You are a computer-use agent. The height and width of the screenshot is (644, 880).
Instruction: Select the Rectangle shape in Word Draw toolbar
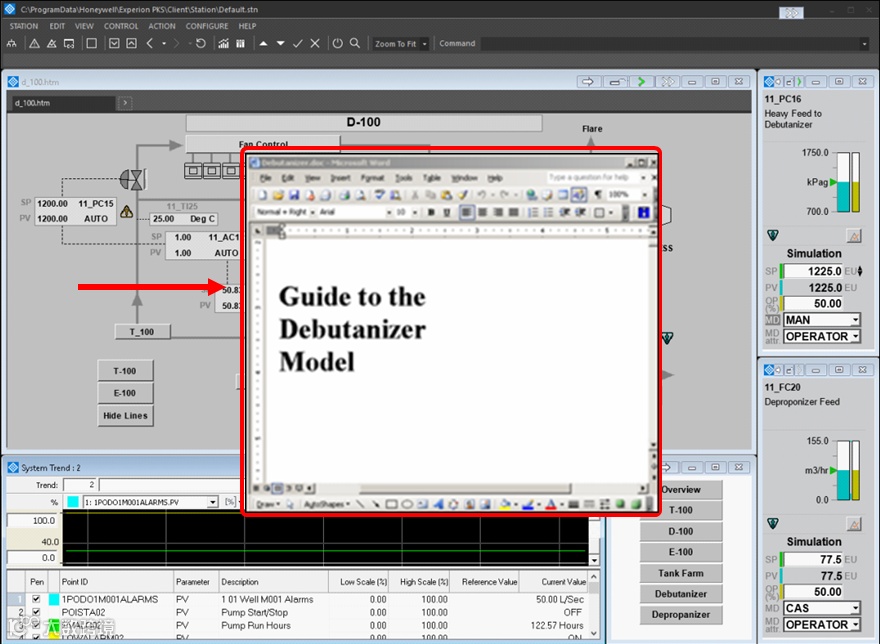[x=392, y=504]
